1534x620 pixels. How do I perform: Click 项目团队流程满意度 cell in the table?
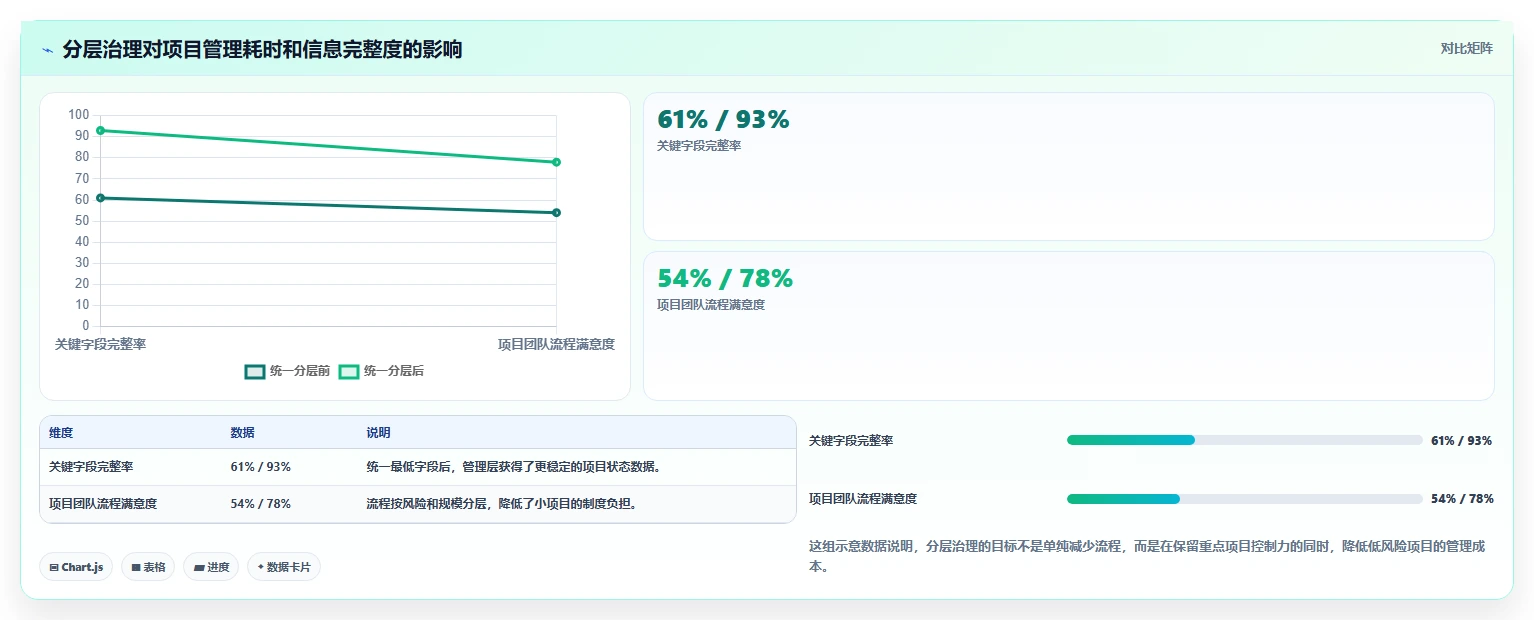click(x=103, y=504)
